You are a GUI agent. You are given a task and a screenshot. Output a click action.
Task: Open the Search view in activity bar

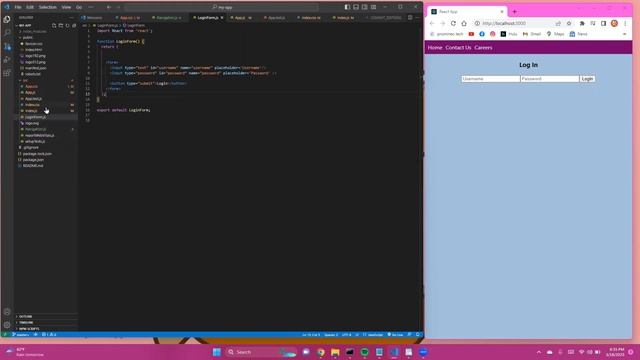click(x=7, y=33)
